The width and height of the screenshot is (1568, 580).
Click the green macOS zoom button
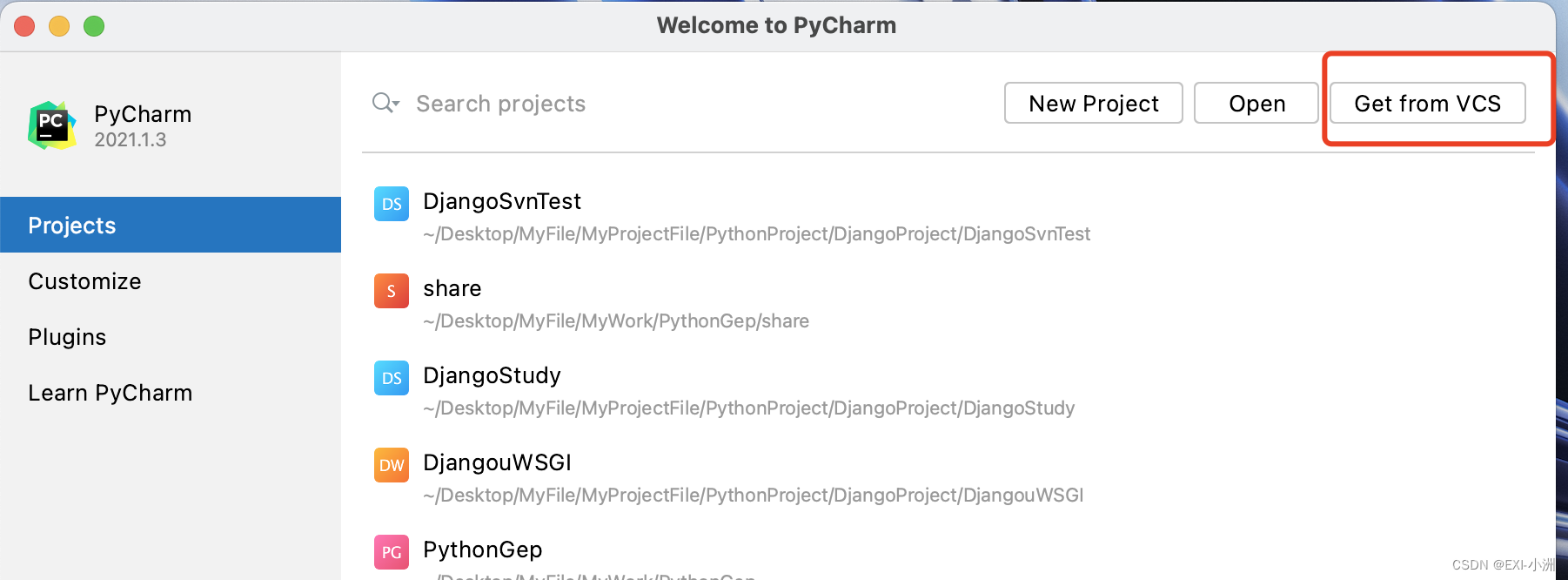94,26
